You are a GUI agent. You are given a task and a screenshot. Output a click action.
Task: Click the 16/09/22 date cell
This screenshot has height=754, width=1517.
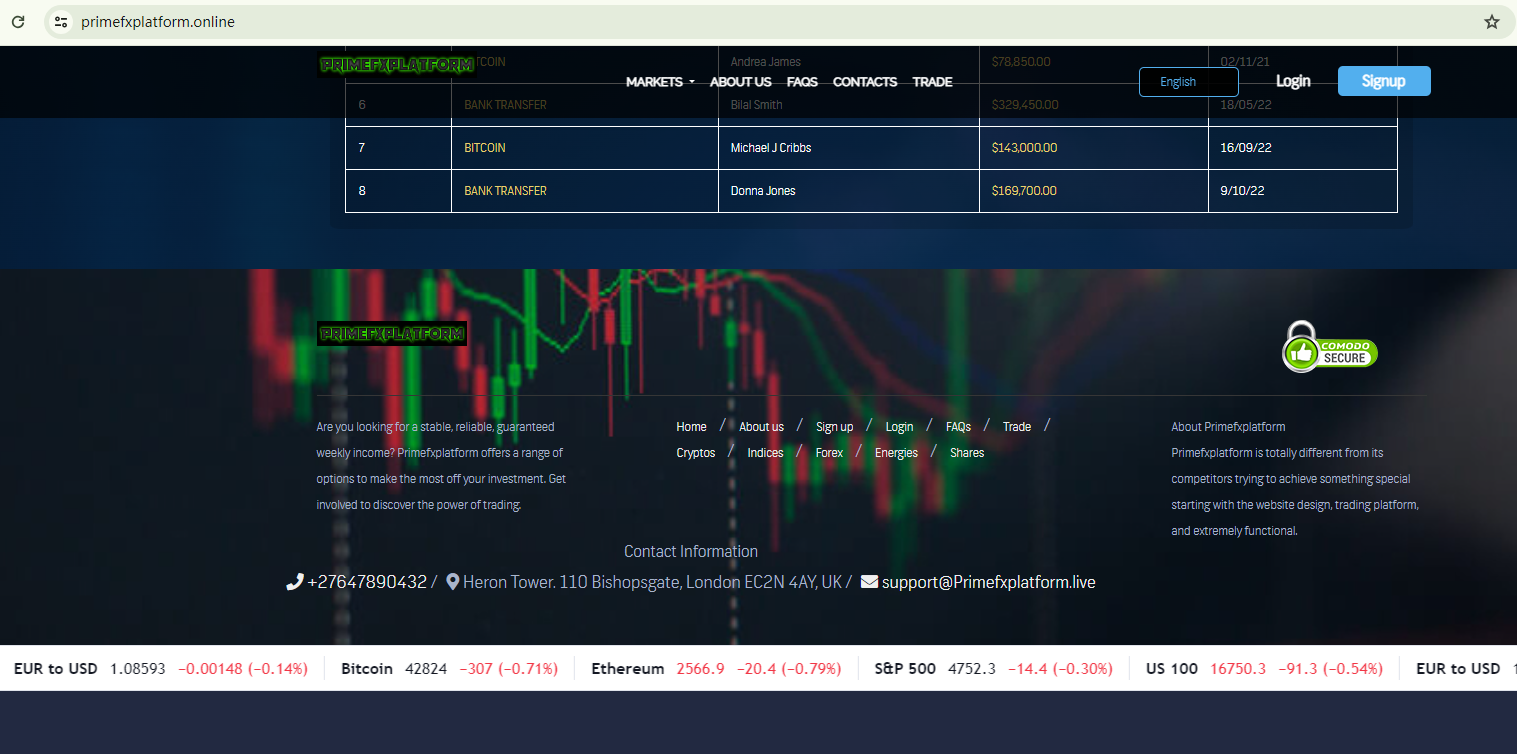pyautogui.click(x=1303, y=148)
